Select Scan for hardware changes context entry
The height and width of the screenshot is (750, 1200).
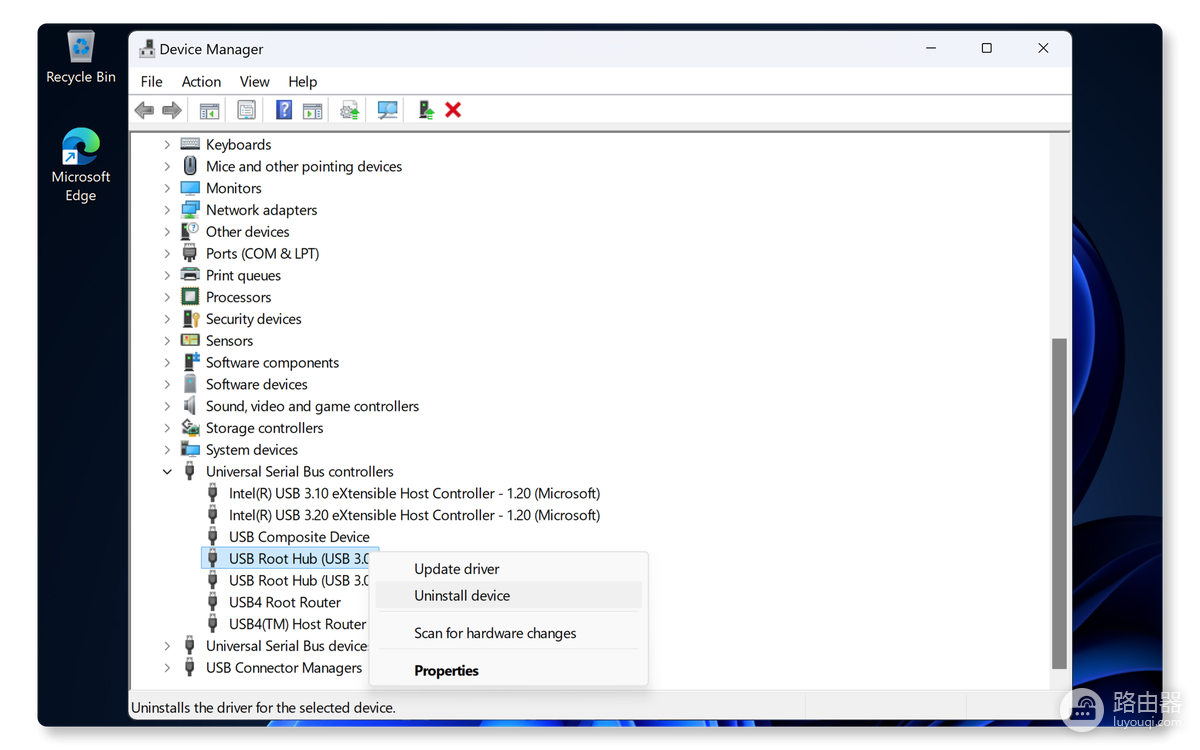pyautogui.click(x=507, y=633)
